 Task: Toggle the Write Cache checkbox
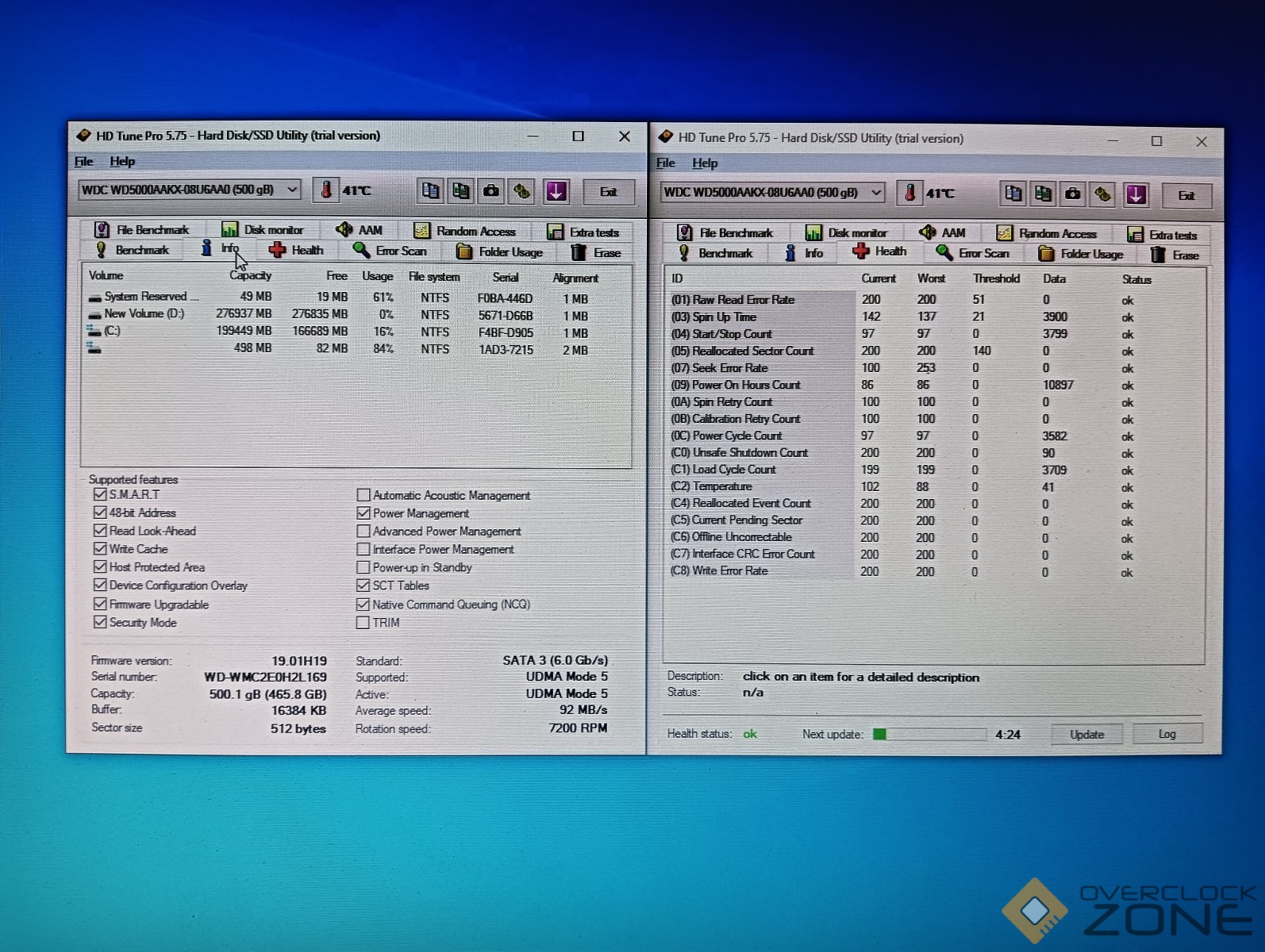click(100, 549)
